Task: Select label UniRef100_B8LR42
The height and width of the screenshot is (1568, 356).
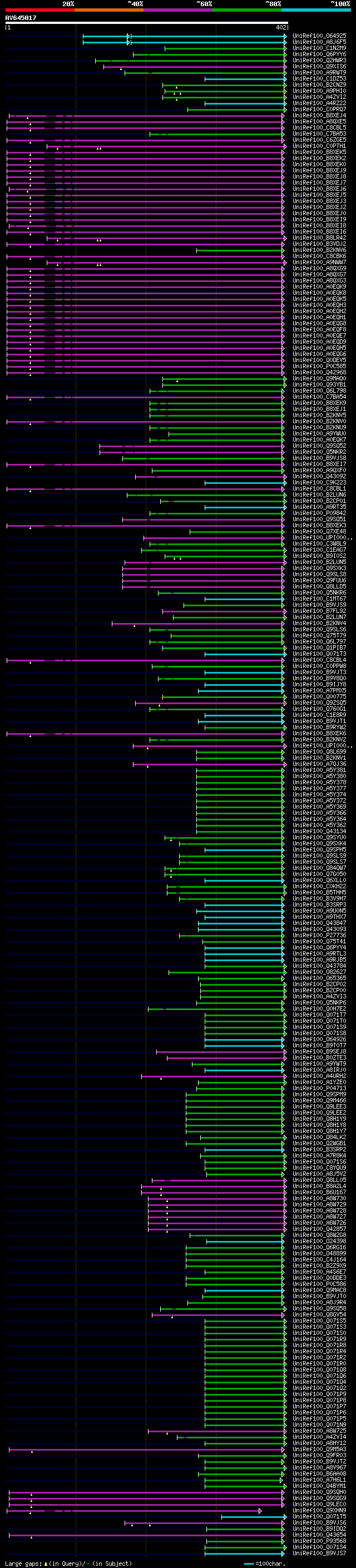Action: (319, 238)
